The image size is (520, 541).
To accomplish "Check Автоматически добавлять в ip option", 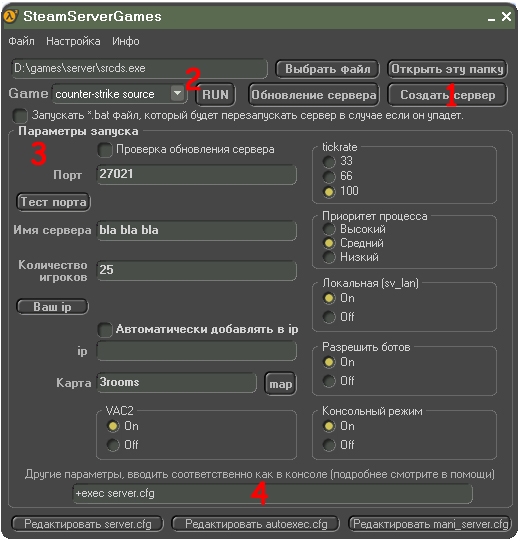I will coord(105,329).
